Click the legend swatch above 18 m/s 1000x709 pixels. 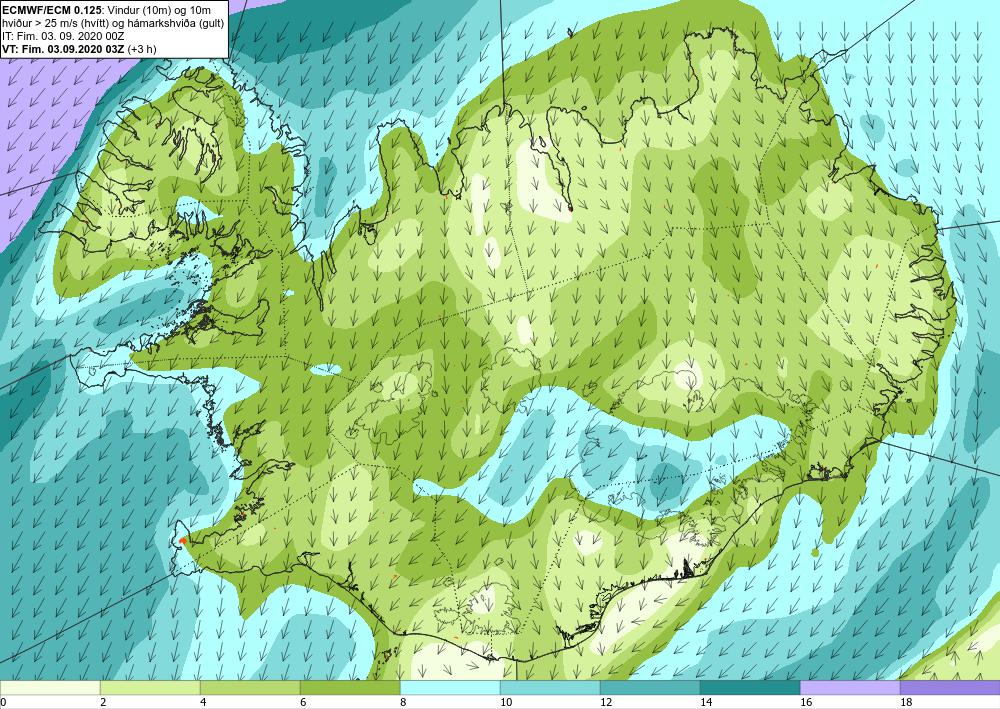(x=950, y=688)
